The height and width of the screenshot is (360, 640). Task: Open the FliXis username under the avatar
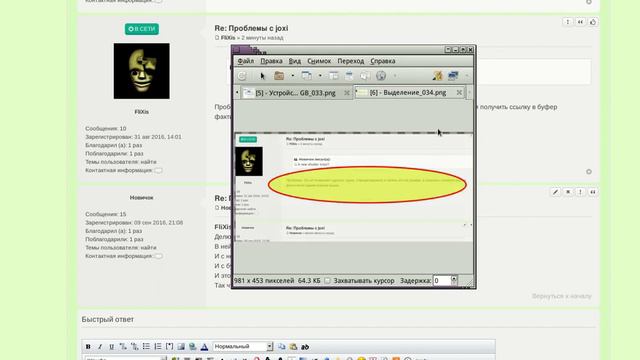(x=142, y=112)
